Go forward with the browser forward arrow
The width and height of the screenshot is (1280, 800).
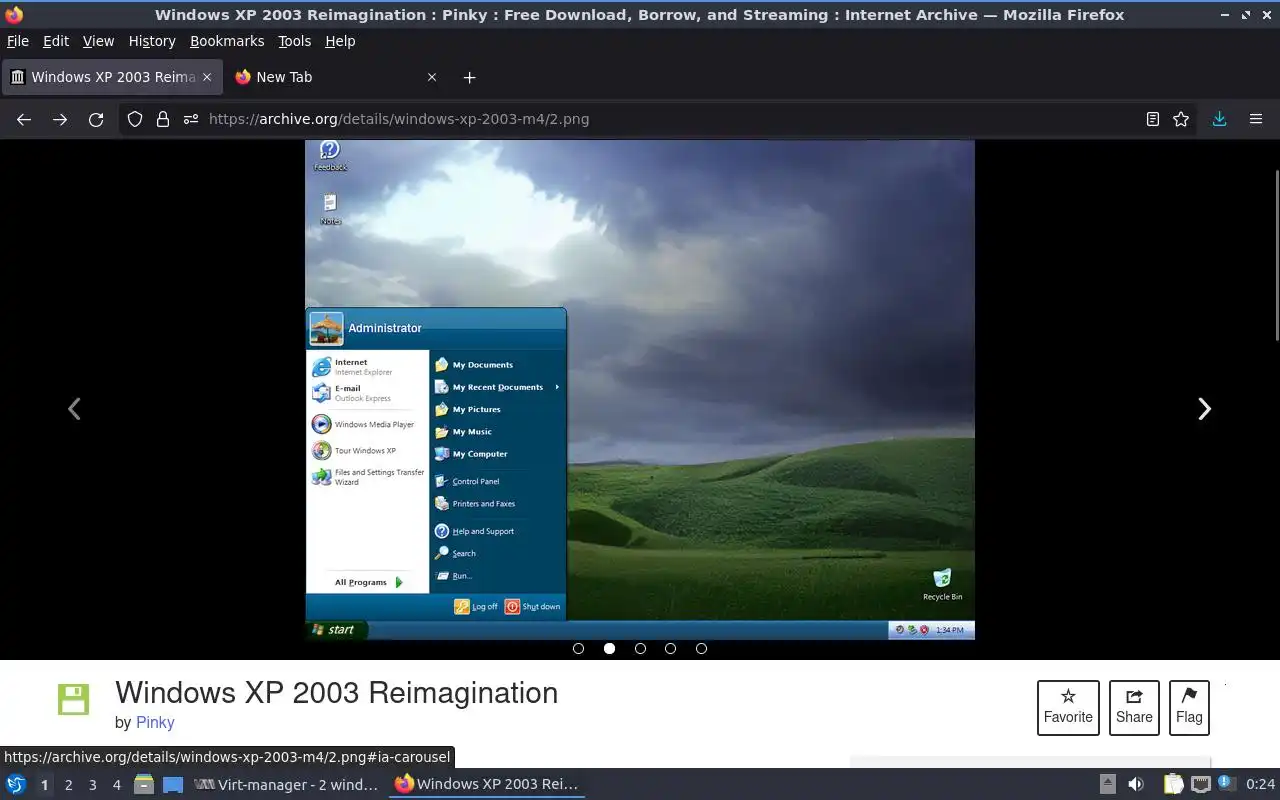(x=60, y=119)
